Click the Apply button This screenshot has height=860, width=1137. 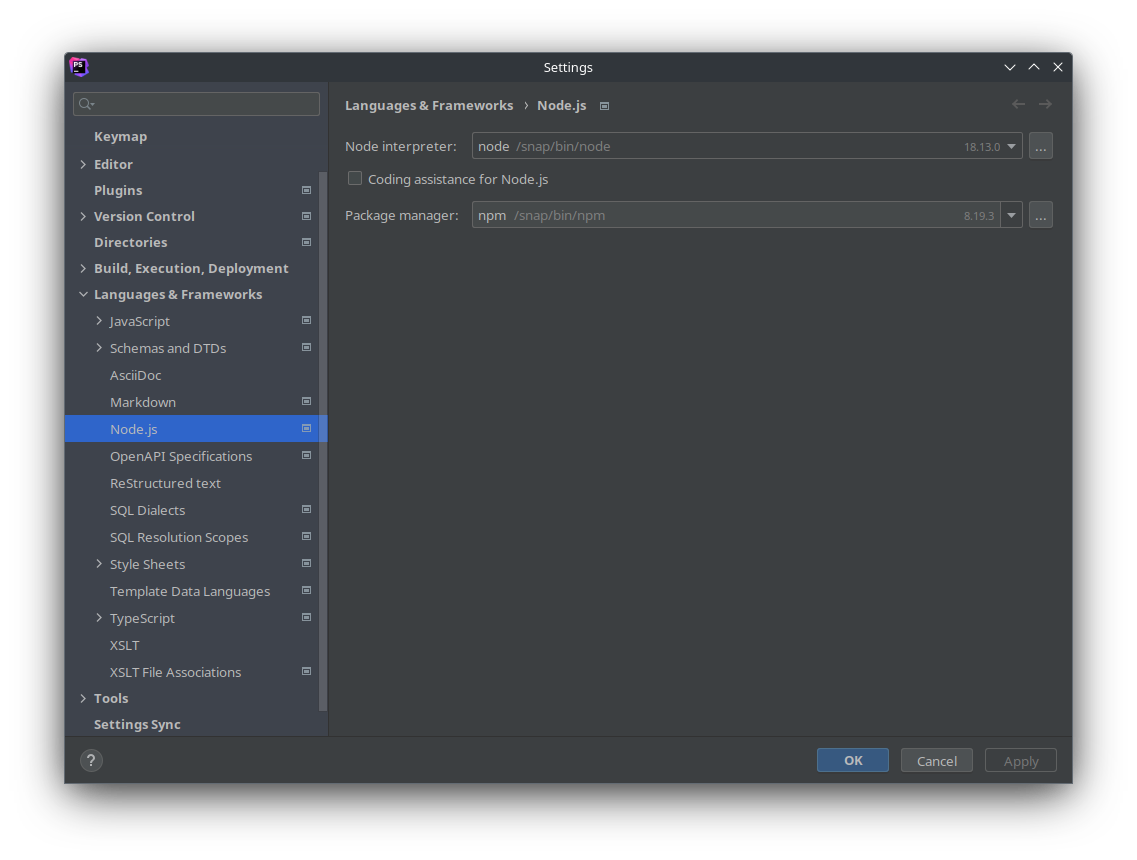[x=1021, y=760]
